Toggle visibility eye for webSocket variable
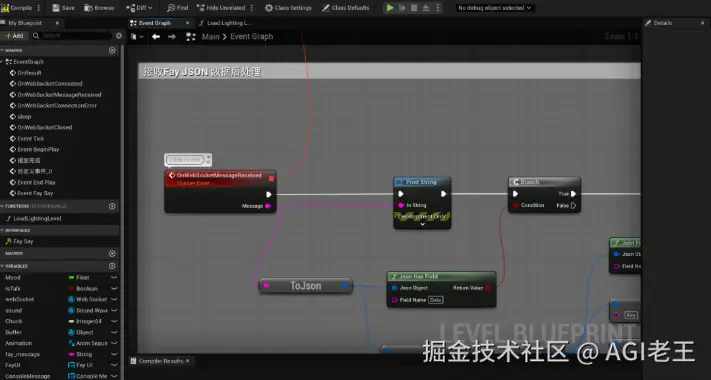711x380 pixels. pyautogui.click(x=114, y=299)
